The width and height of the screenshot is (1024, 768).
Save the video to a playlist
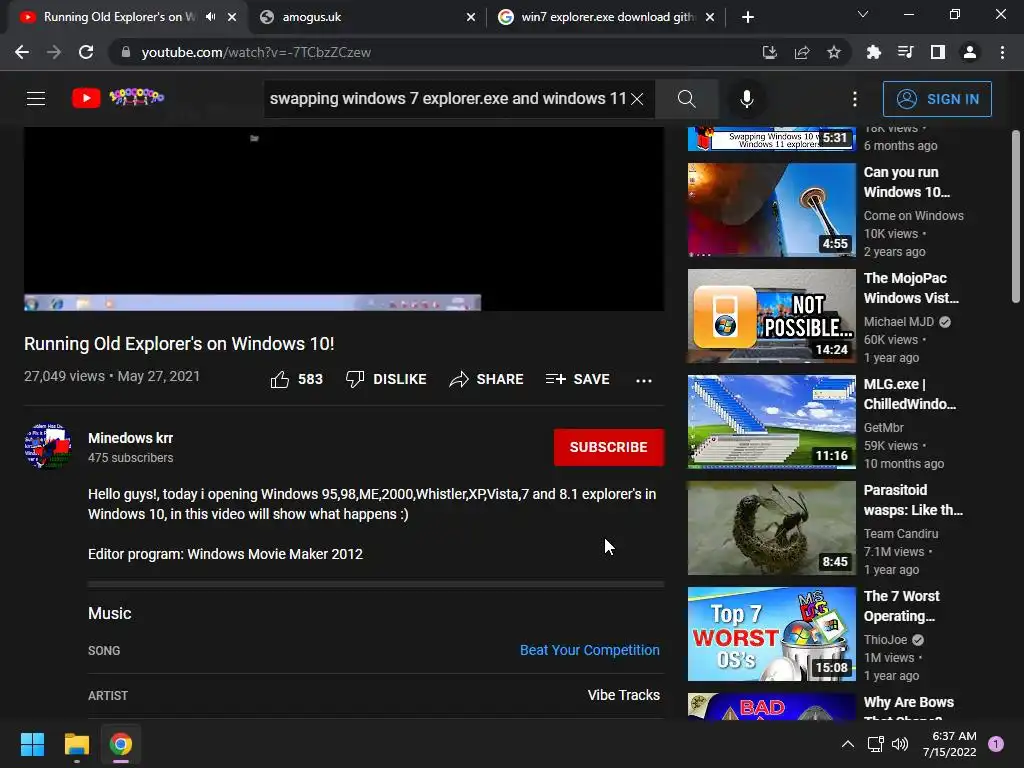577,379
